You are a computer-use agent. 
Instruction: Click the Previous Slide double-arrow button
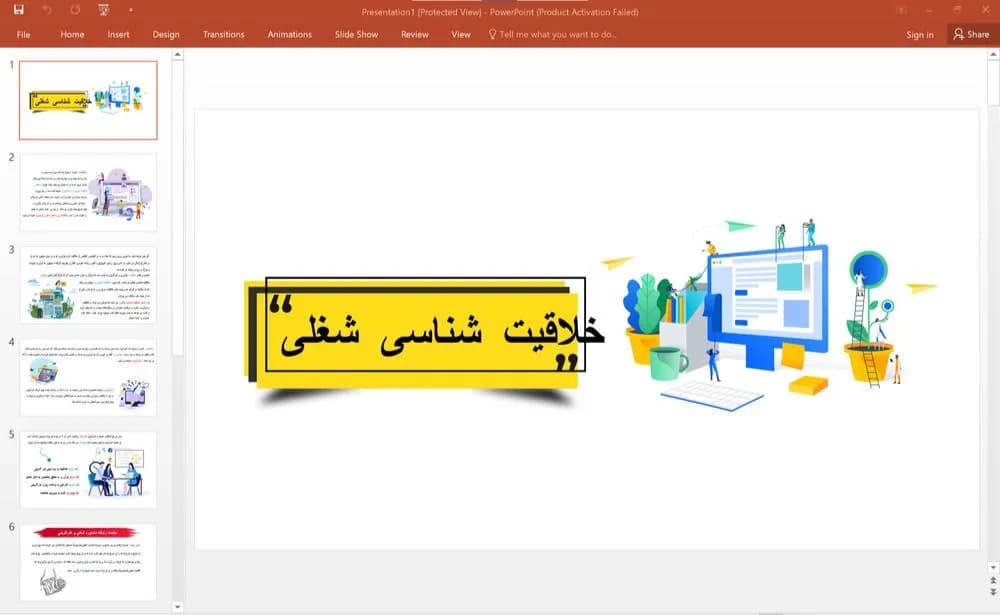tap(993, 581)
